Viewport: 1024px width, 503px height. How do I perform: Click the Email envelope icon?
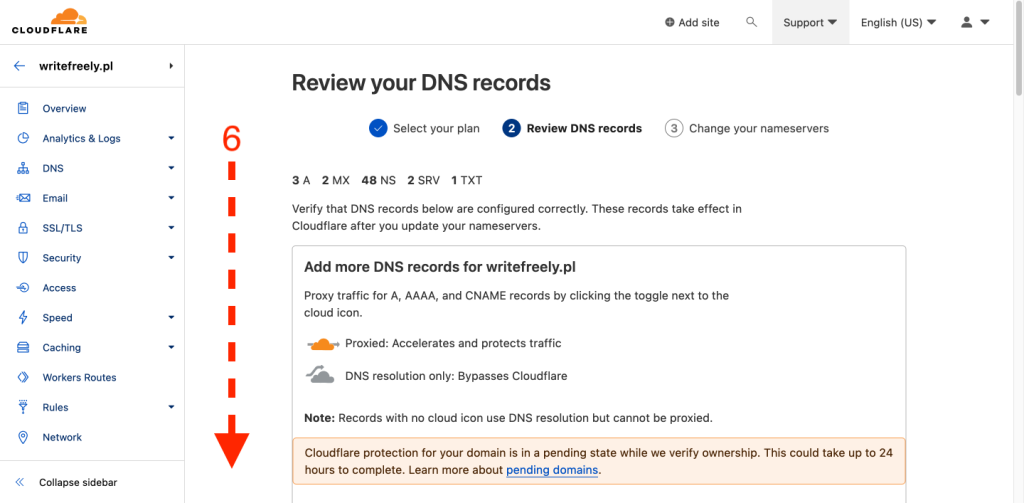(22, 198)
